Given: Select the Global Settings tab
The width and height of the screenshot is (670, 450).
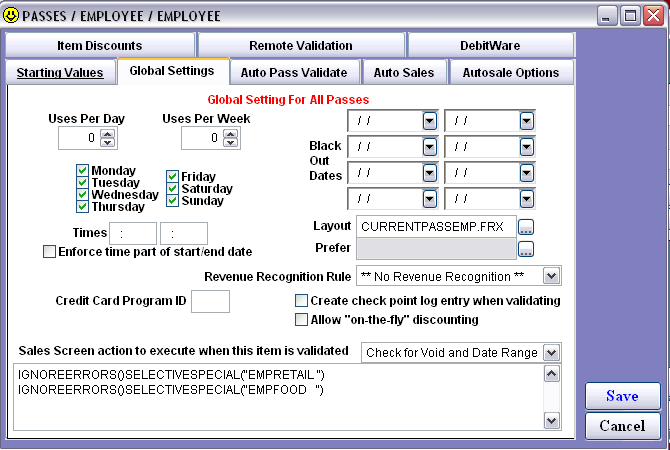Looking at the screenshot, I should click(x=172, y=71).
